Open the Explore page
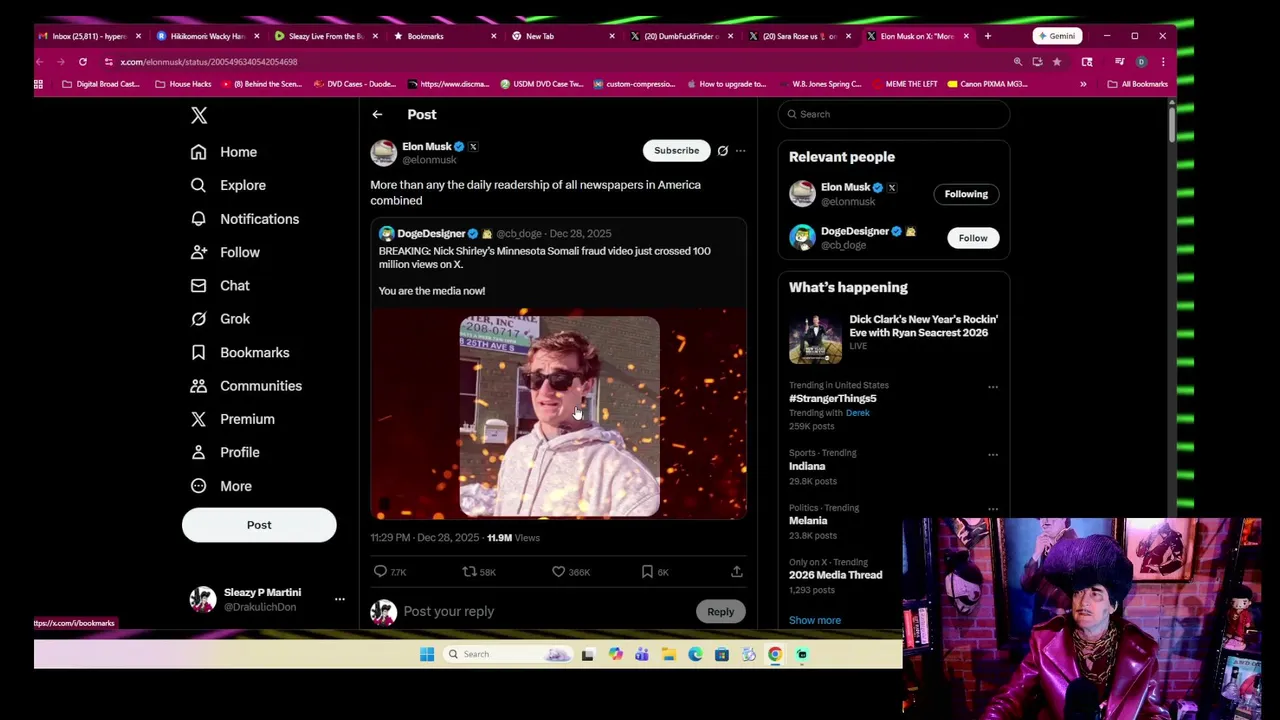Viewport: 1280px width, 720px height. point(228,185)
